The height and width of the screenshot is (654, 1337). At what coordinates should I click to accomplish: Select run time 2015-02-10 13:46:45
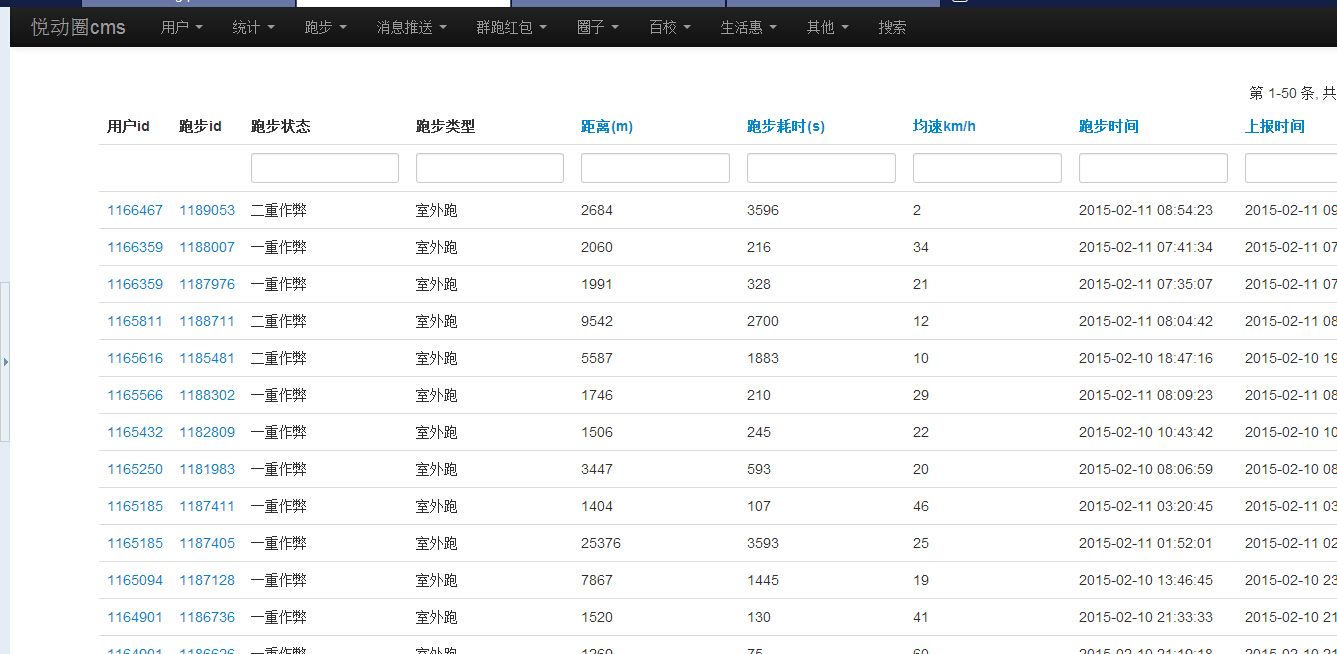click(1146, 580)
